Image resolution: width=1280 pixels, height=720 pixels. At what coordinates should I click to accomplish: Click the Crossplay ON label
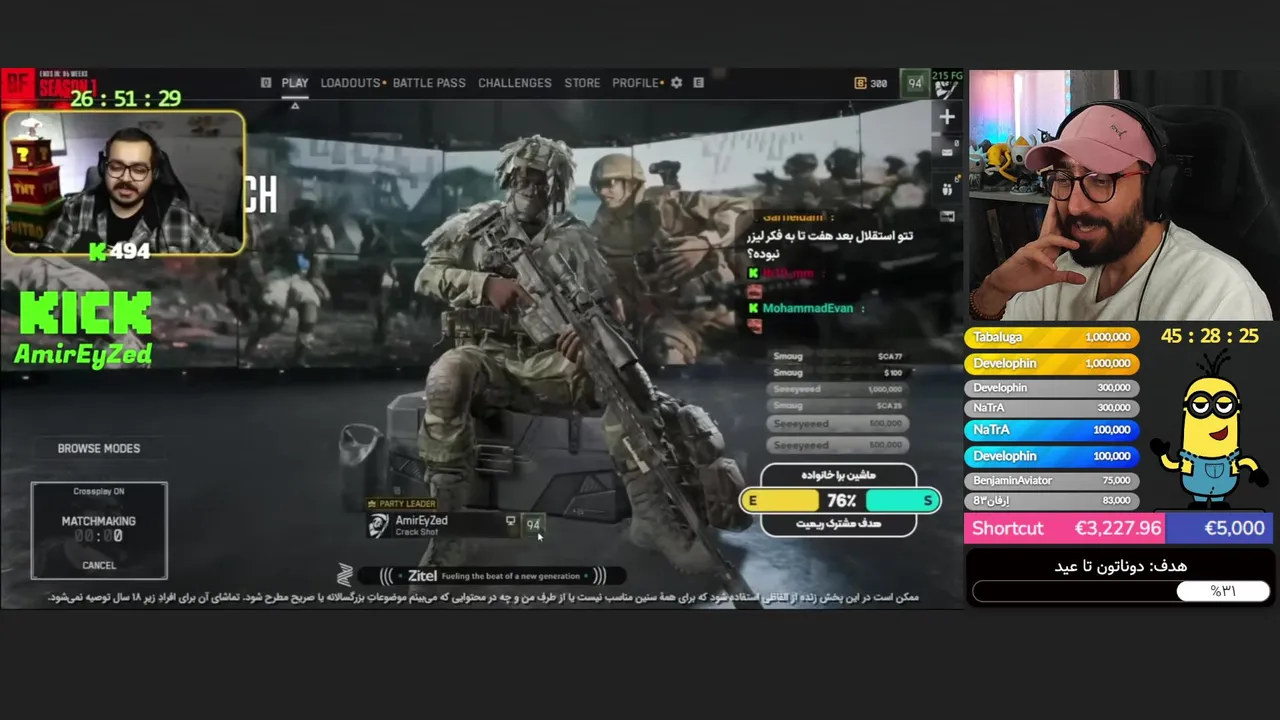click(x=99, y=491)
